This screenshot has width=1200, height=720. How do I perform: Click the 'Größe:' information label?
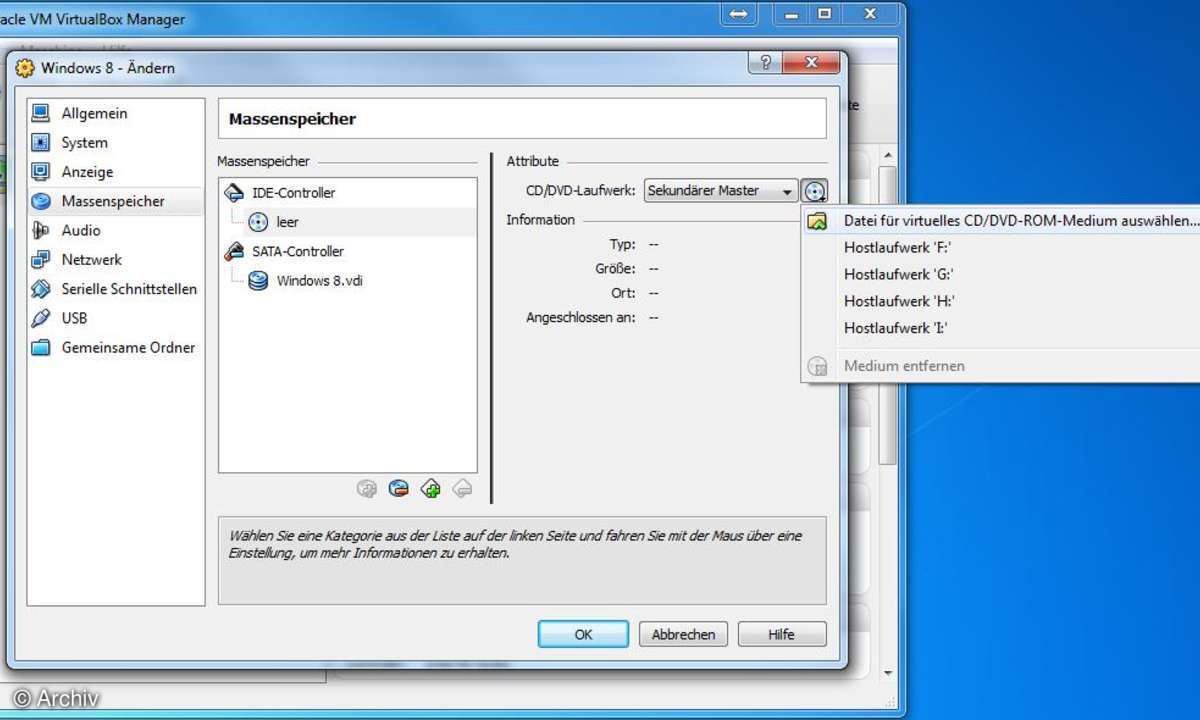click(x=615, y=268)
